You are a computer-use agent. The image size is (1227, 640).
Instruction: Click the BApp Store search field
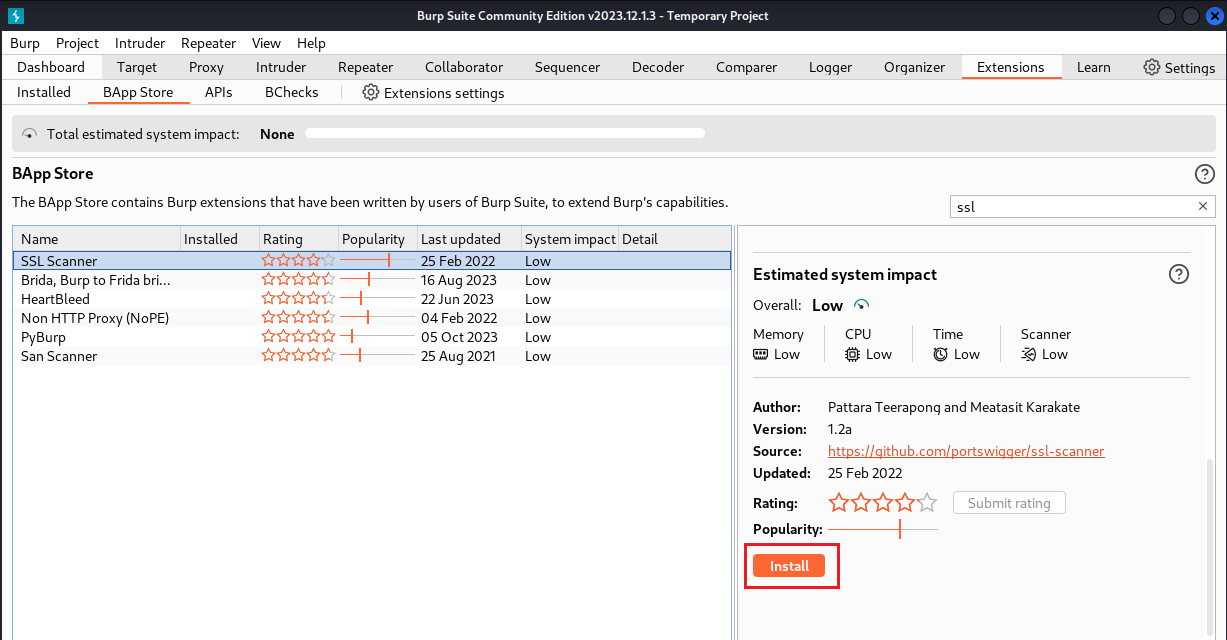click(1082, 207)
